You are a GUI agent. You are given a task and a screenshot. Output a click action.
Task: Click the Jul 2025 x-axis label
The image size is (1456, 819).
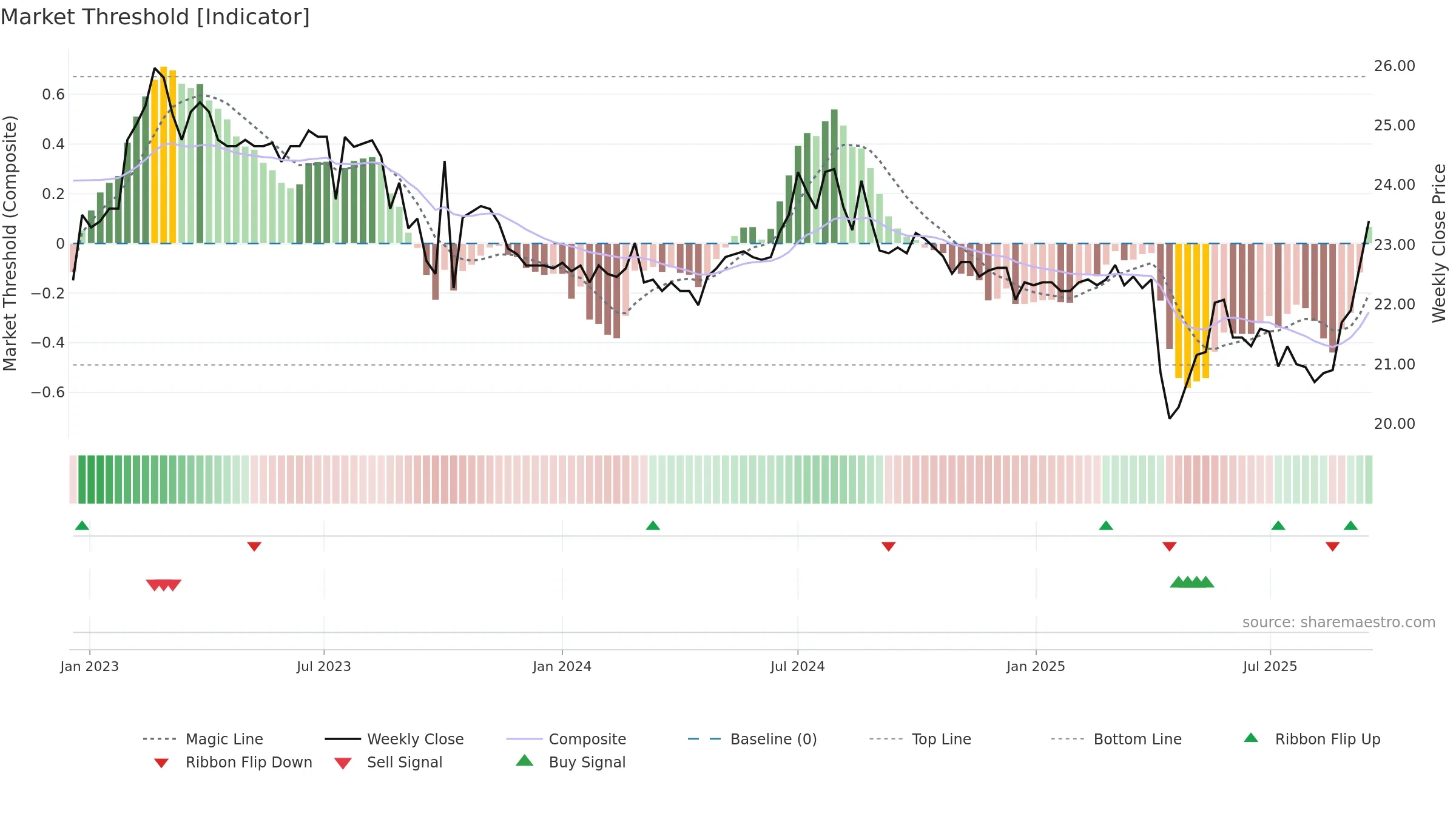point(1270,666)
